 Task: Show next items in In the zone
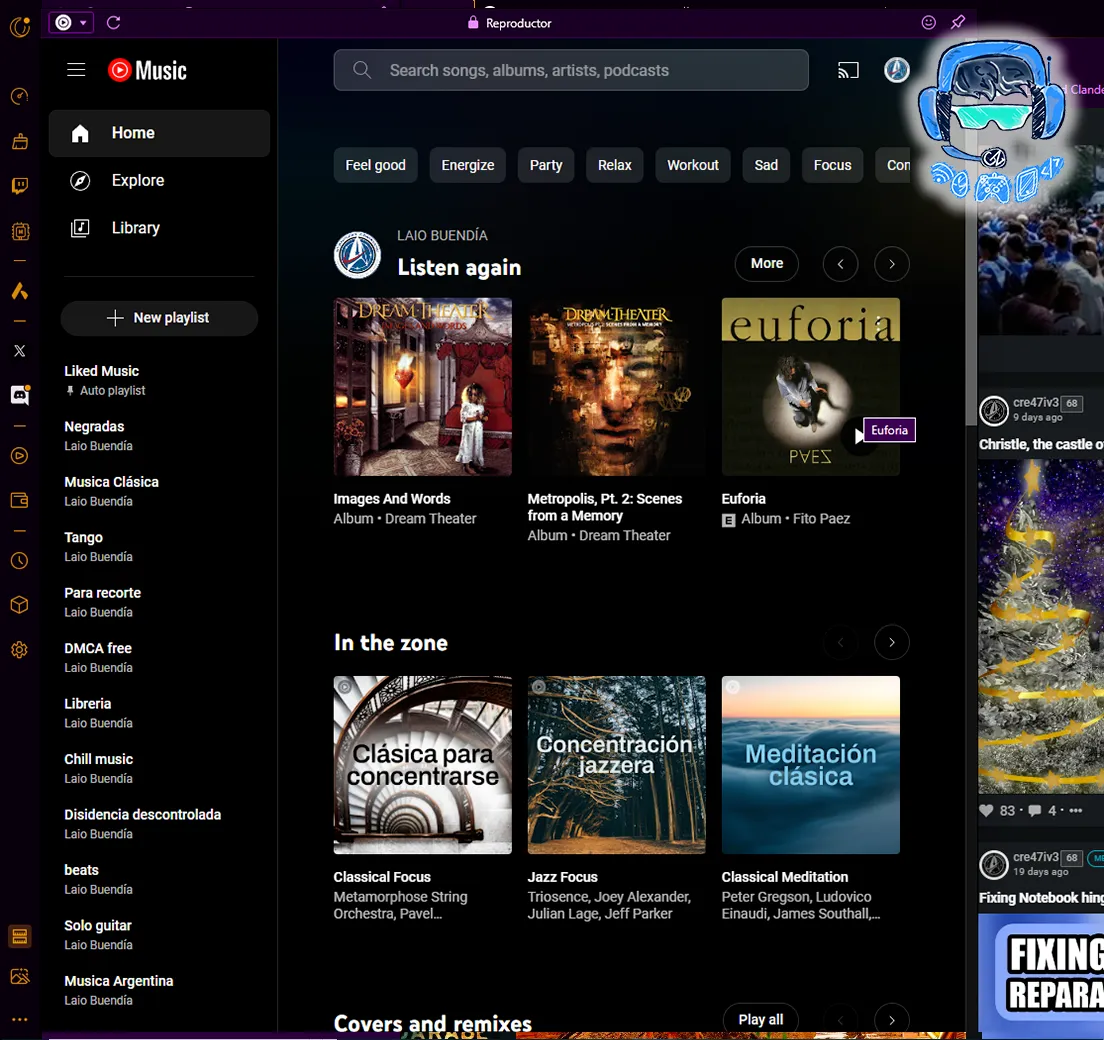tap(892, 642)
